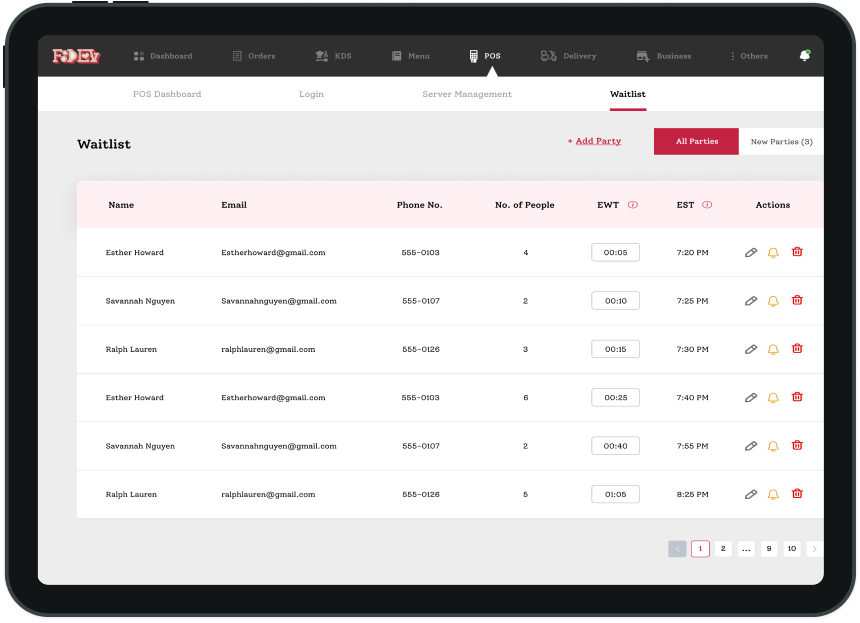Screen dimensions: 860x623
Task: Click the FoodEv logo
Action: 76,56
